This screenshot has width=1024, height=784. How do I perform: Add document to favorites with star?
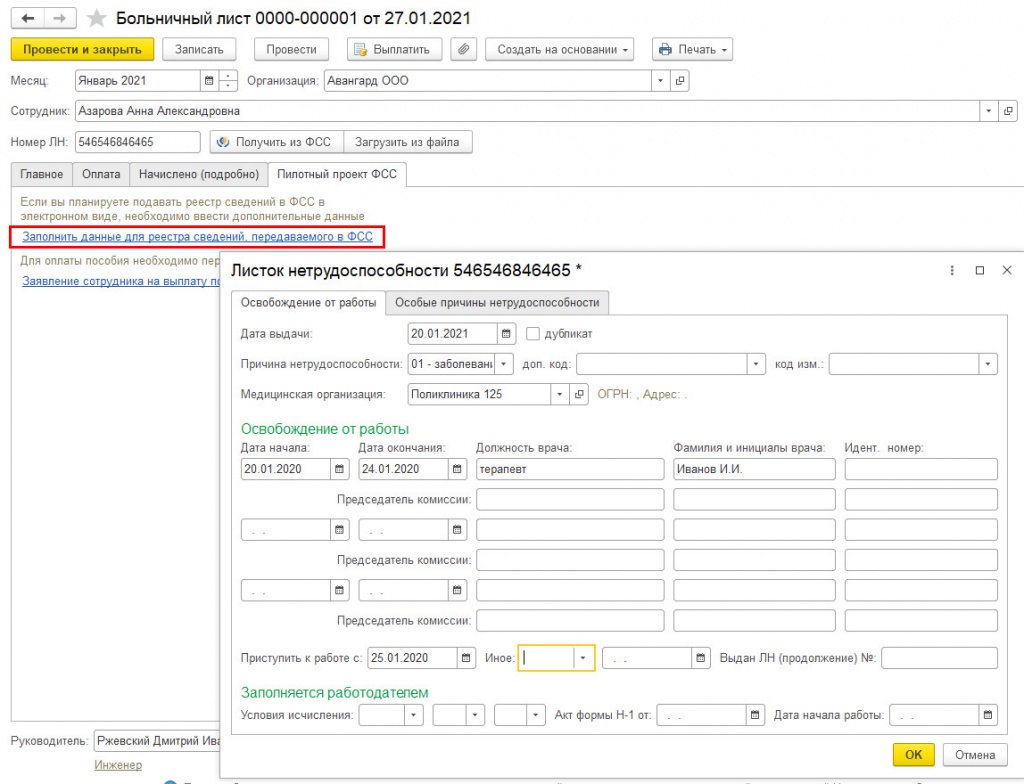pyautogui.click(x=97, y=18)
